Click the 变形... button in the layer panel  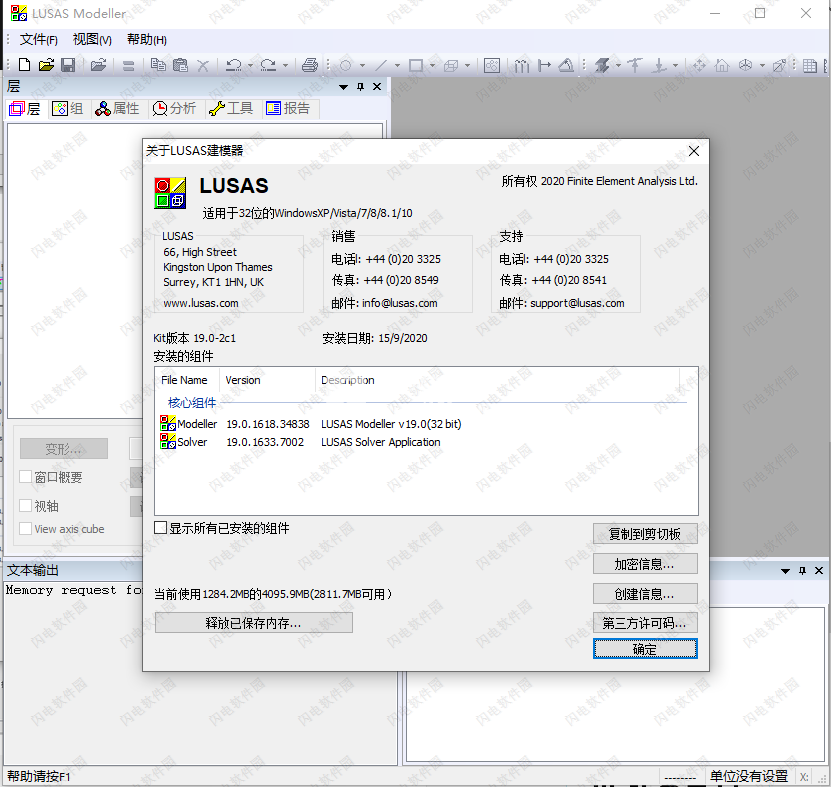[x=64, y=449]
